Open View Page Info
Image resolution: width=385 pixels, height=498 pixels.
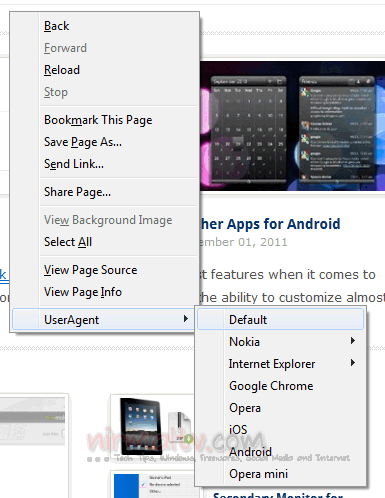[105, 292]
